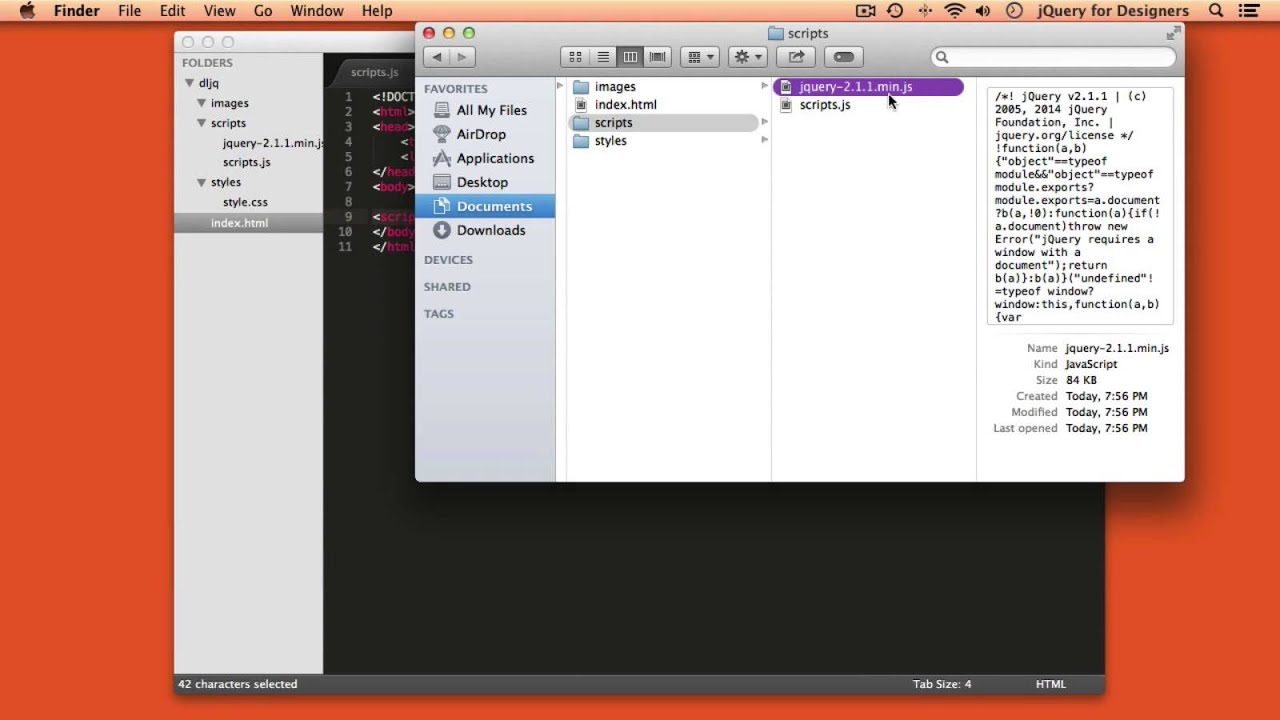Collapse styles folder in editor sidebar
The width and height of the screenshot is (1280, 720).
pyautogui.click(x=201, y=182)
